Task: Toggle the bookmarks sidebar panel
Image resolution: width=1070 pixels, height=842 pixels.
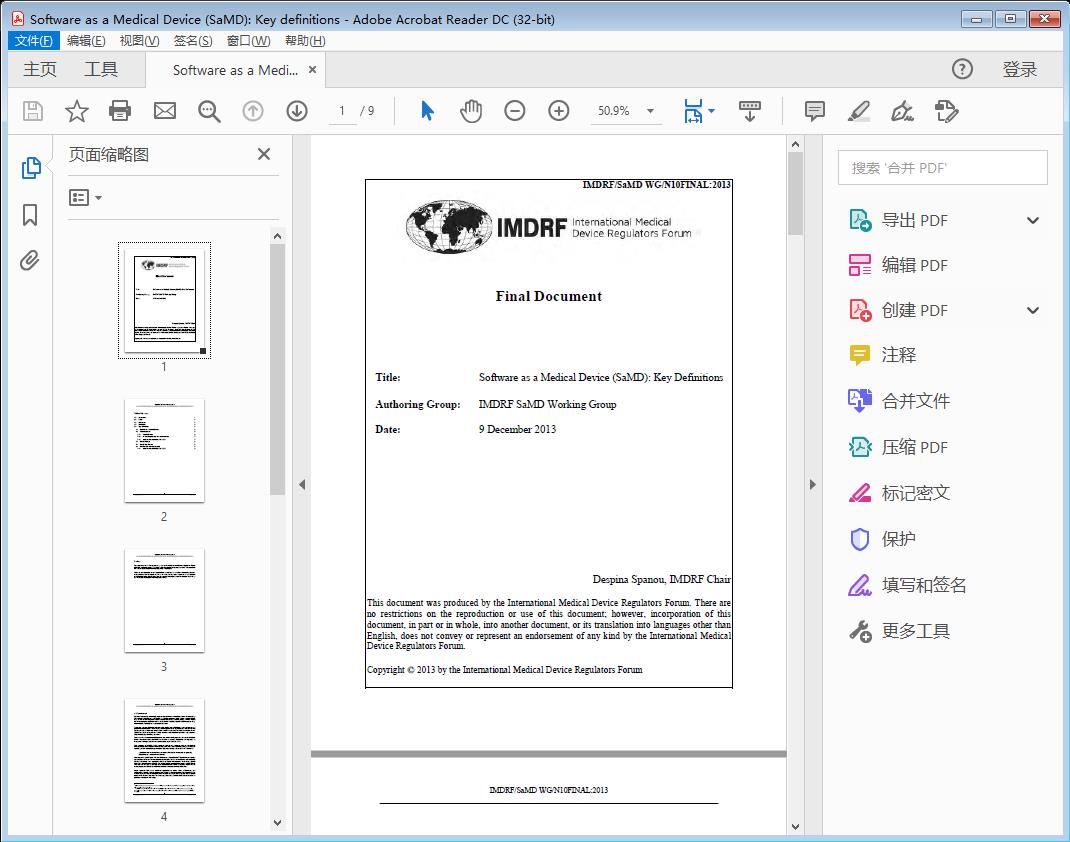Action: click(30, 215)
